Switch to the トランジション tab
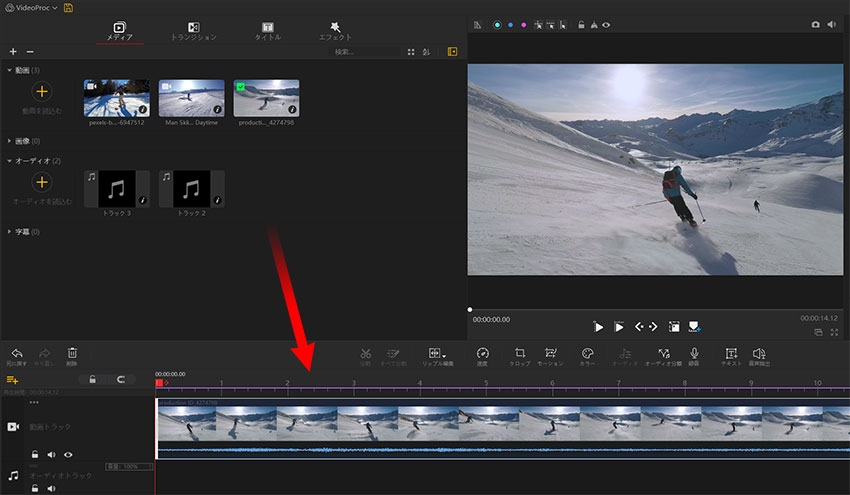 pyautogui.click(x=194, y=31)
